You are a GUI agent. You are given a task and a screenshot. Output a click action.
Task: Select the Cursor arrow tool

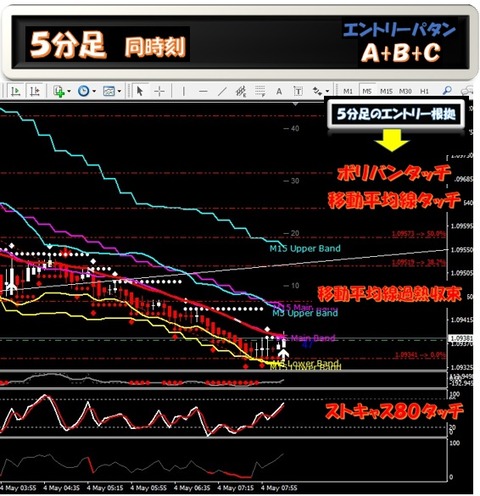140,91
